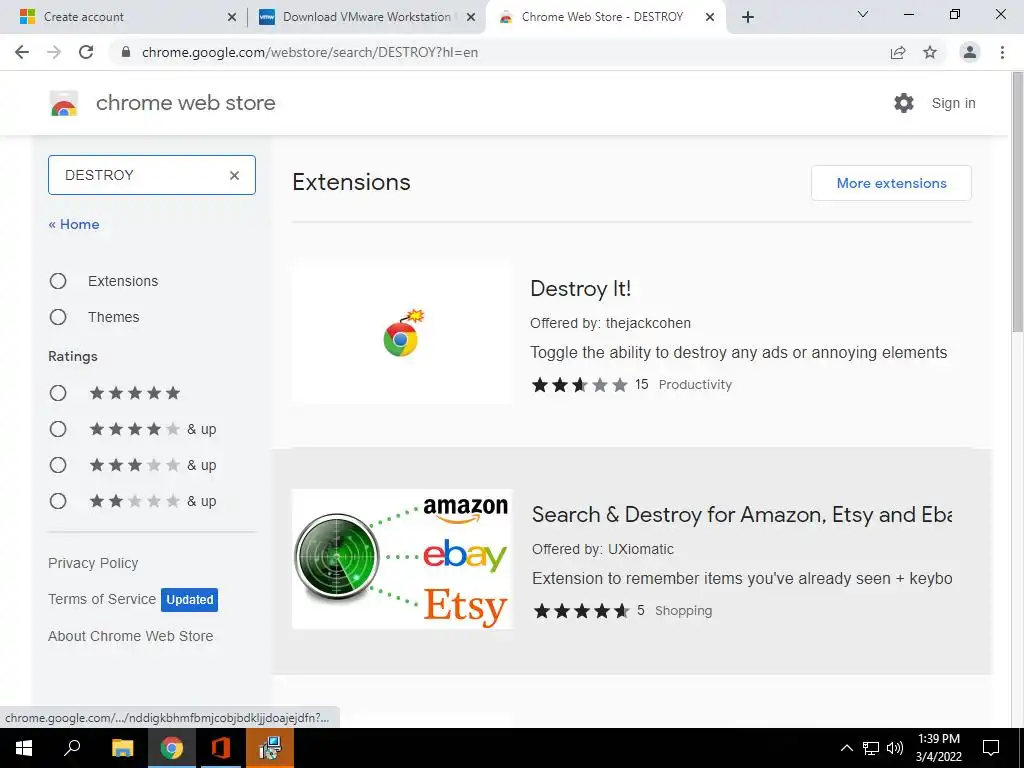1024x768 pixels.
Task: Click the More extensions button
Action: click(891, 183)
